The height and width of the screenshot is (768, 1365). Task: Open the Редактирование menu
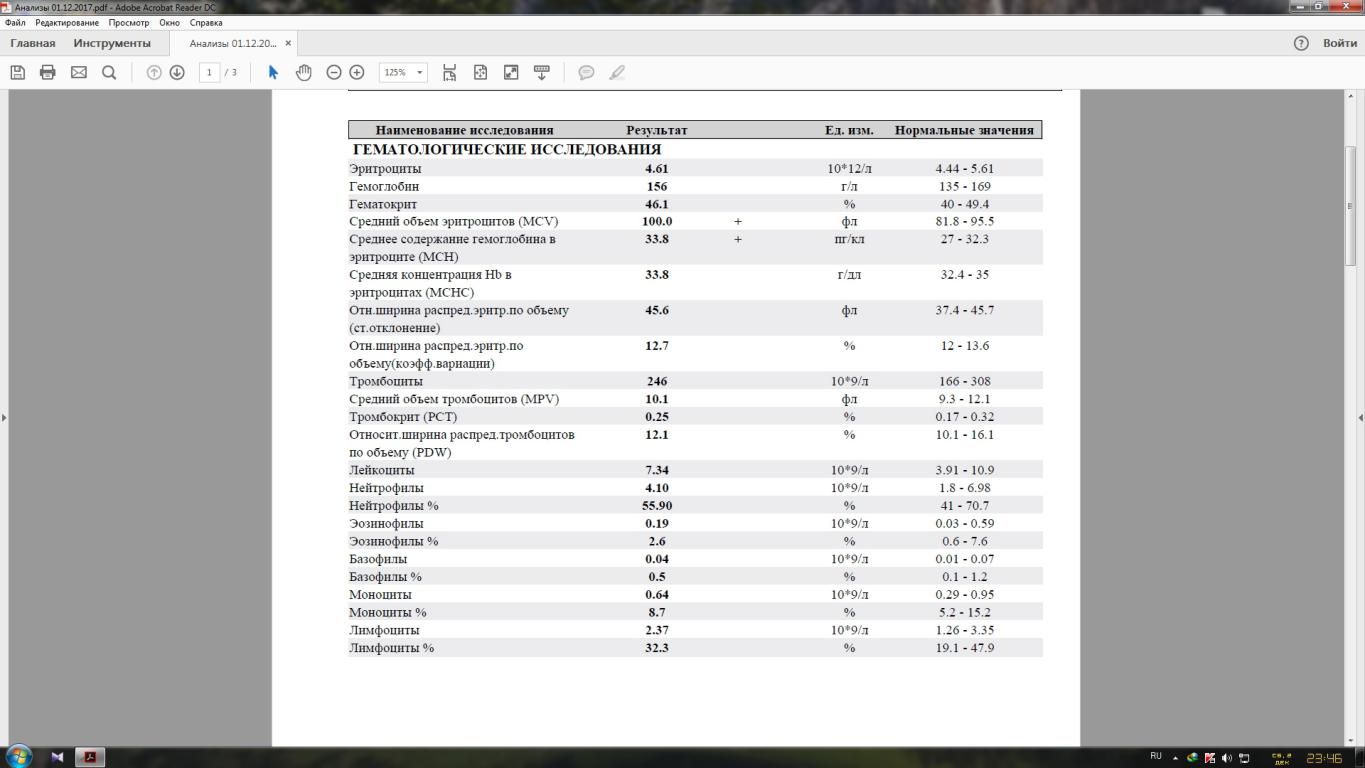67,22
